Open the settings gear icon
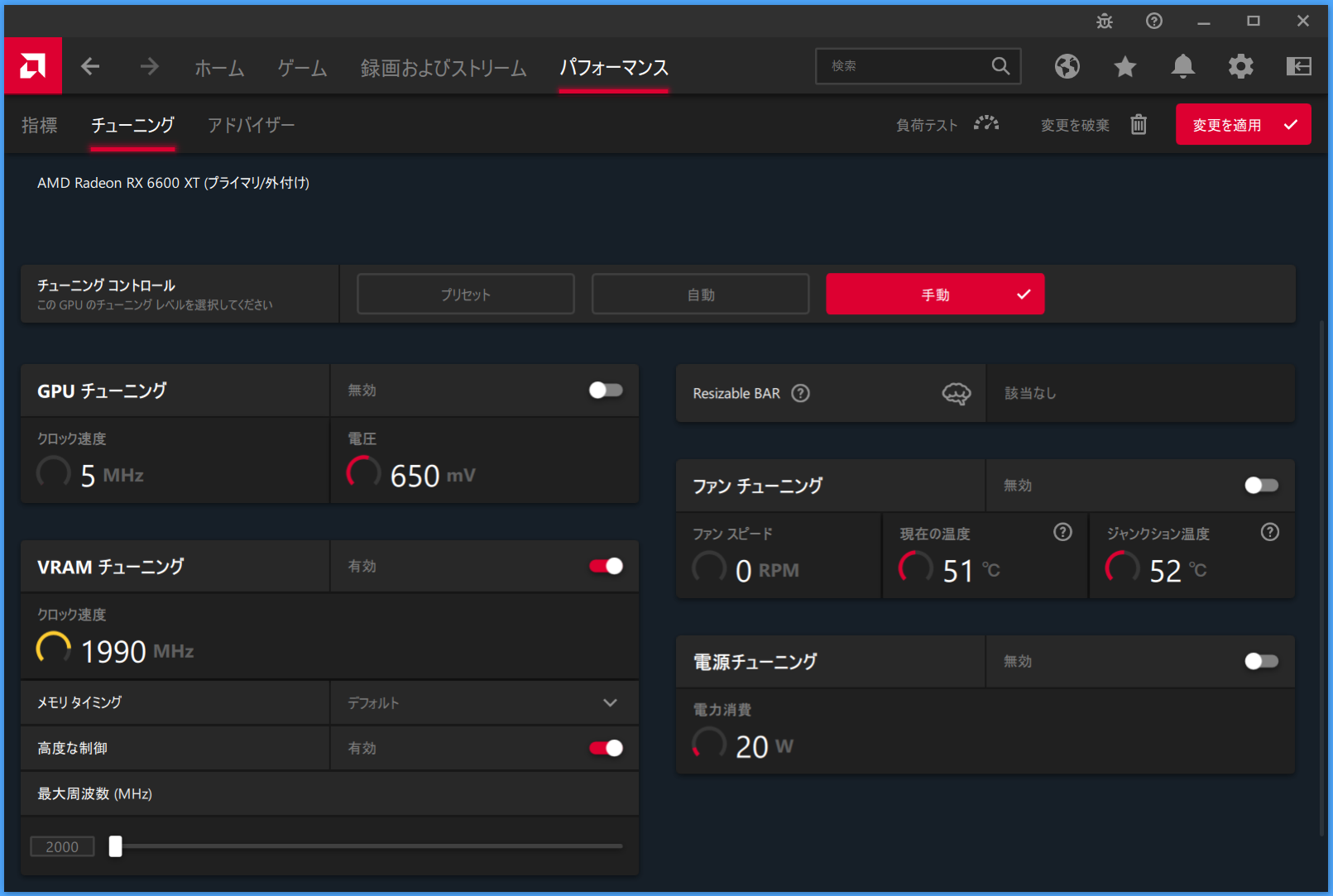This screenshot has width=1333, height=896. tap(1241, 66)
